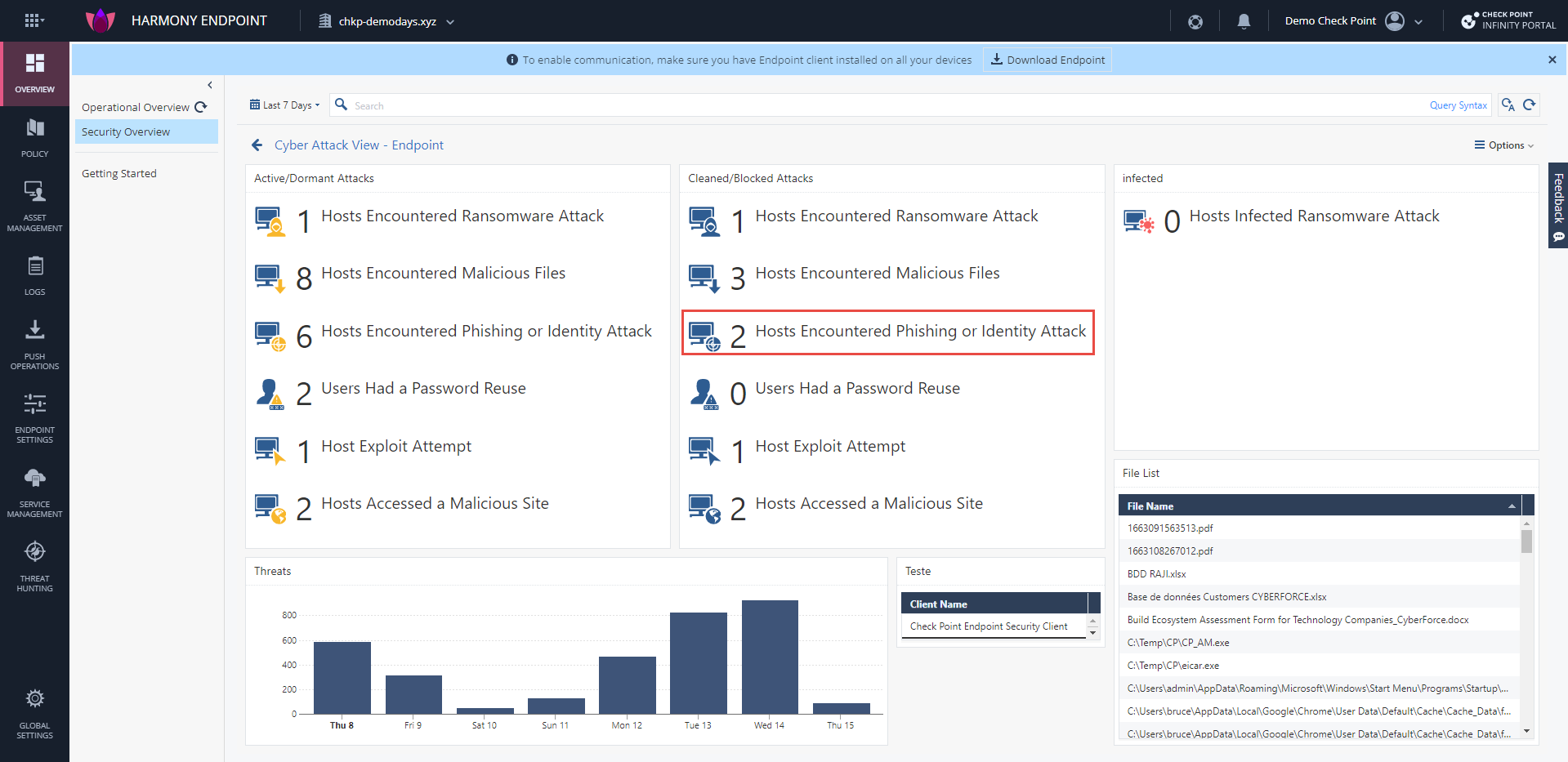Click the Cleaned malicious site host icon

(704, 509)
